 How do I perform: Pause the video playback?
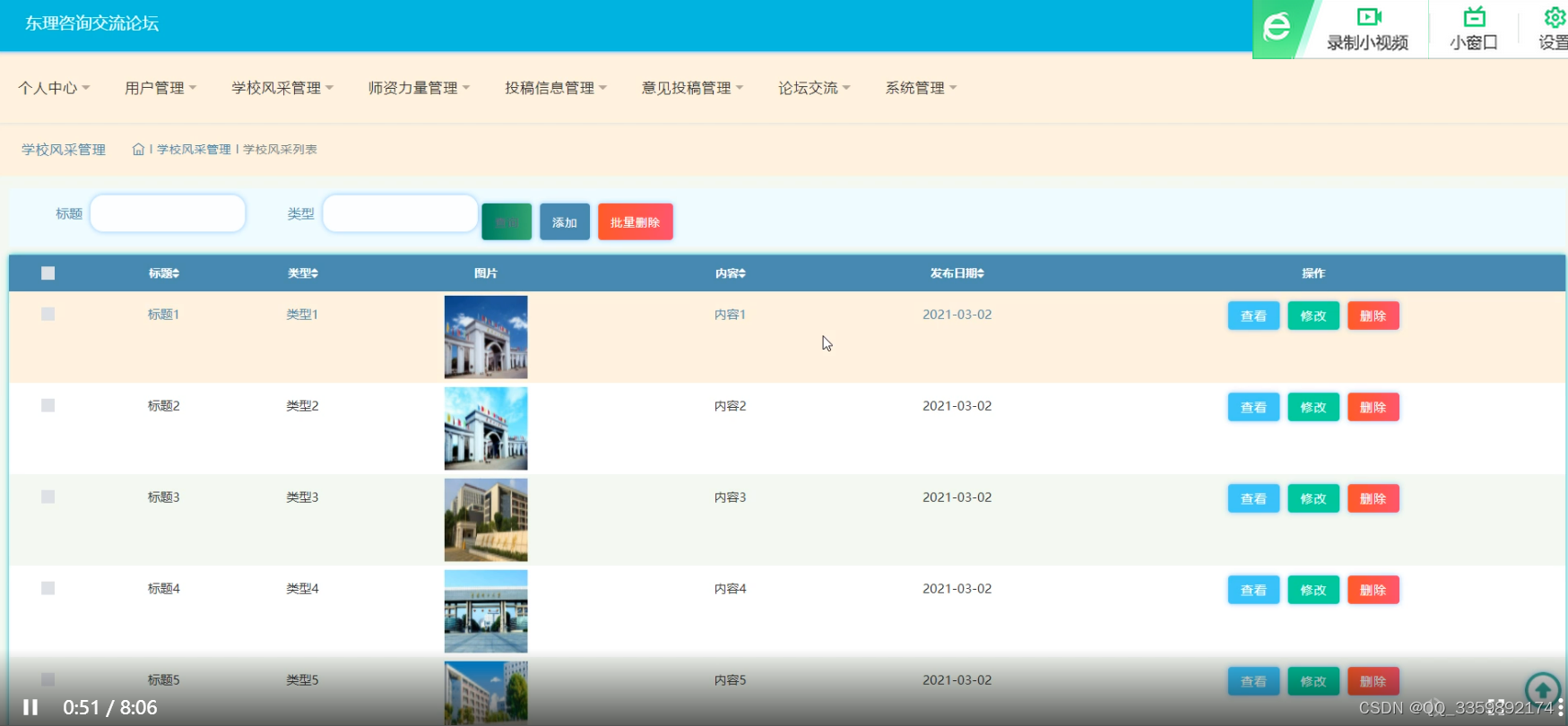pos(30,707)
